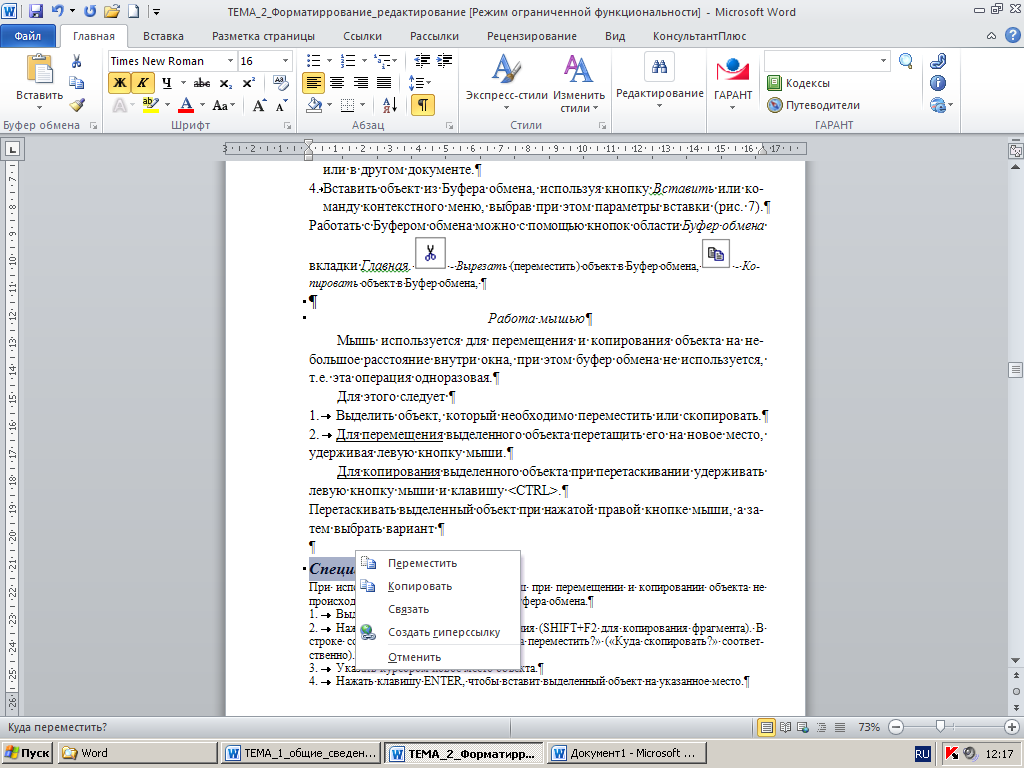
Task: Click the zoom slider handle
Action: coord(940,726)
